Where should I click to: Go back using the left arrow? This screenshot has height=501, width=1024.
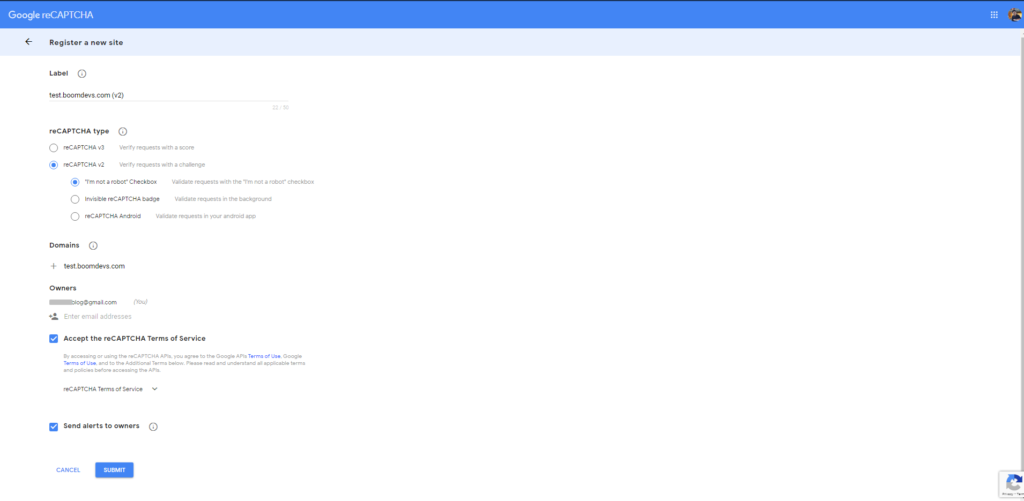pyautogui.click(x=28, y=42)
